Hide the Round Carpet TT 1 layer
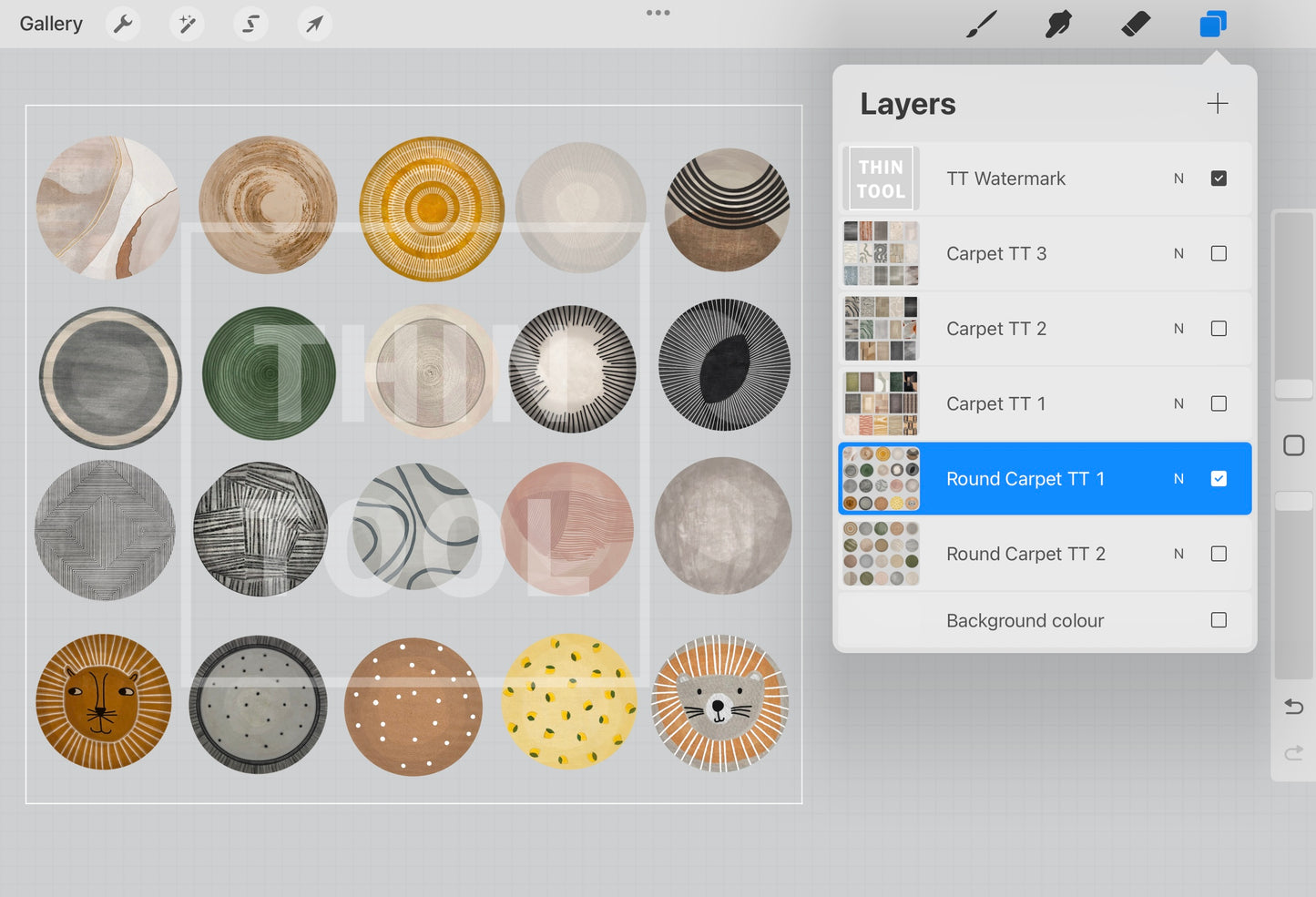The height and width of the screenshot is (897, 1316). pos(1219,478)
